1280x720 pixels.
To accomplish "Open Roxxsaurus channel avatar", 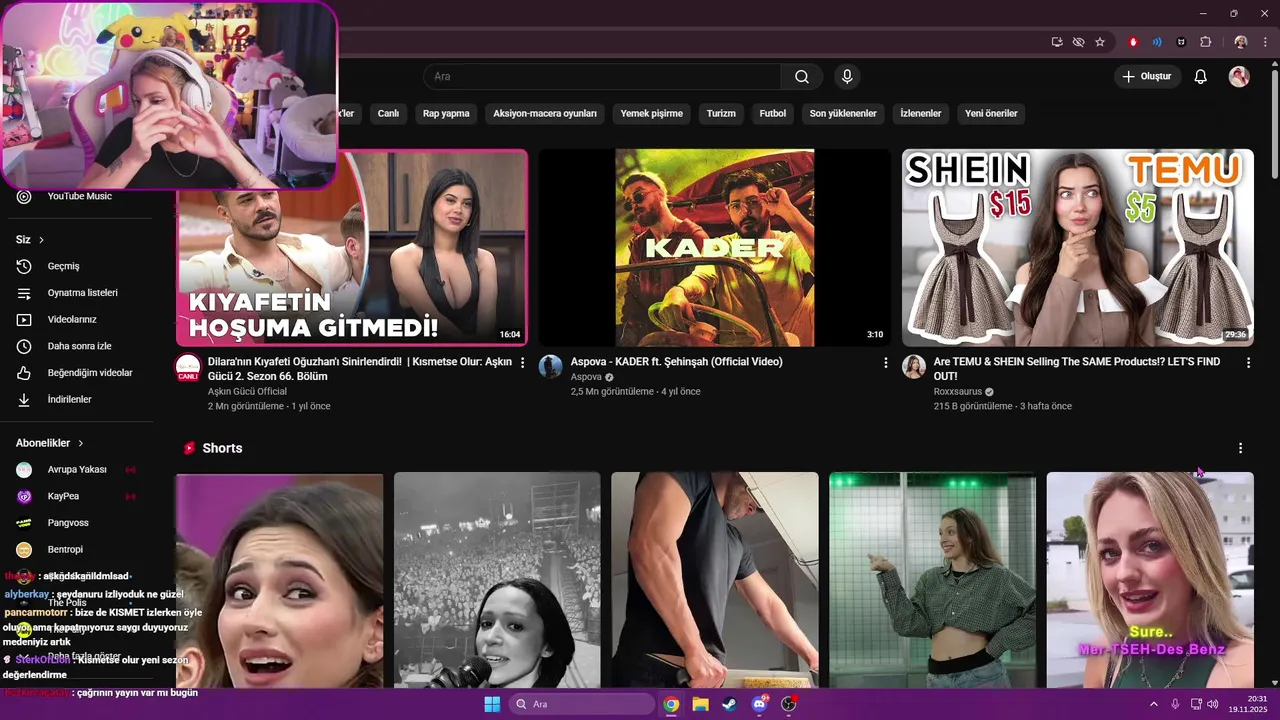I will coord(914,367).
